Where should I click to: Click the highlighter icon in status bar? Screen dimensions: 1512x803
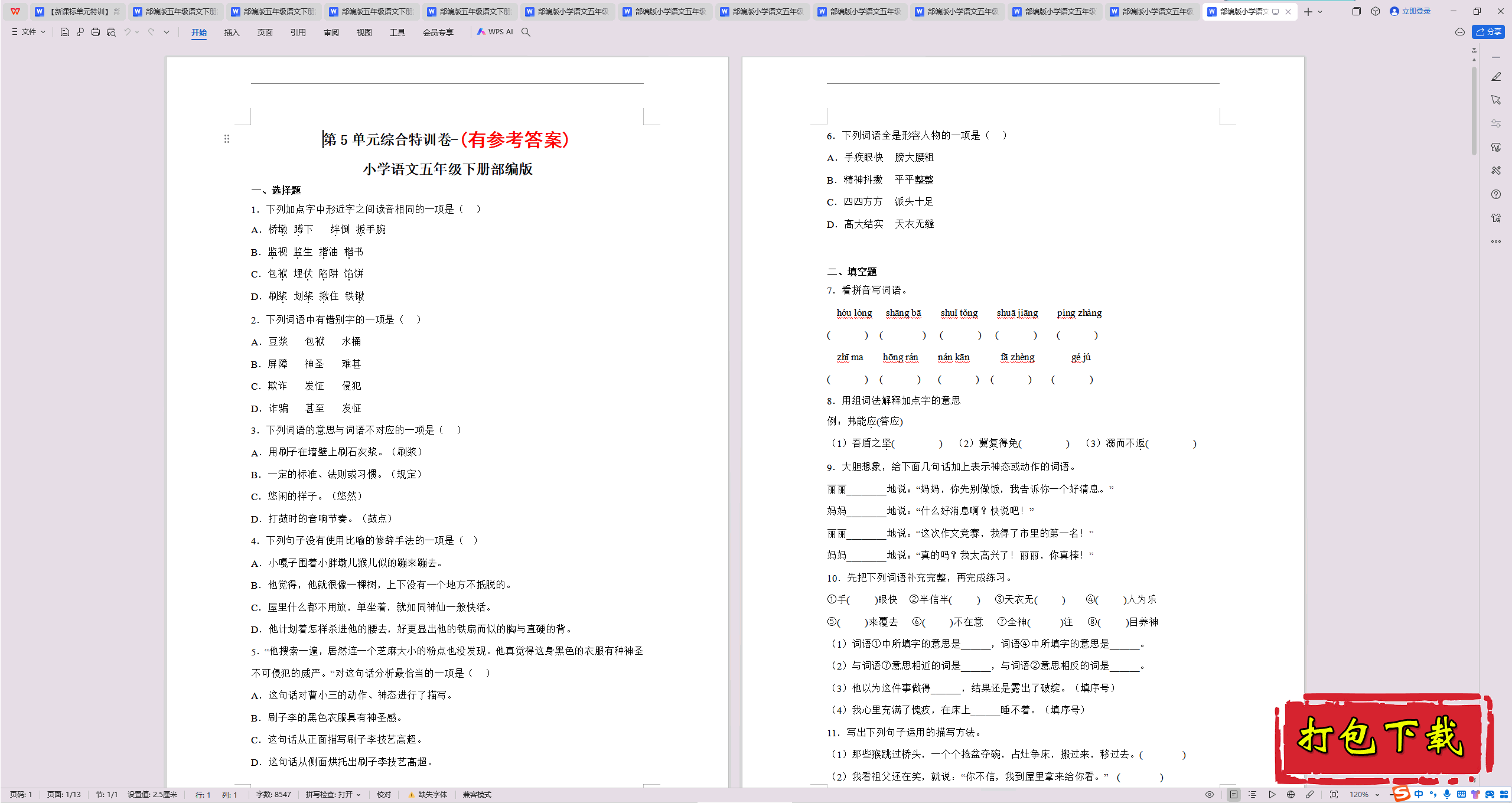[x=1310, y=795]
